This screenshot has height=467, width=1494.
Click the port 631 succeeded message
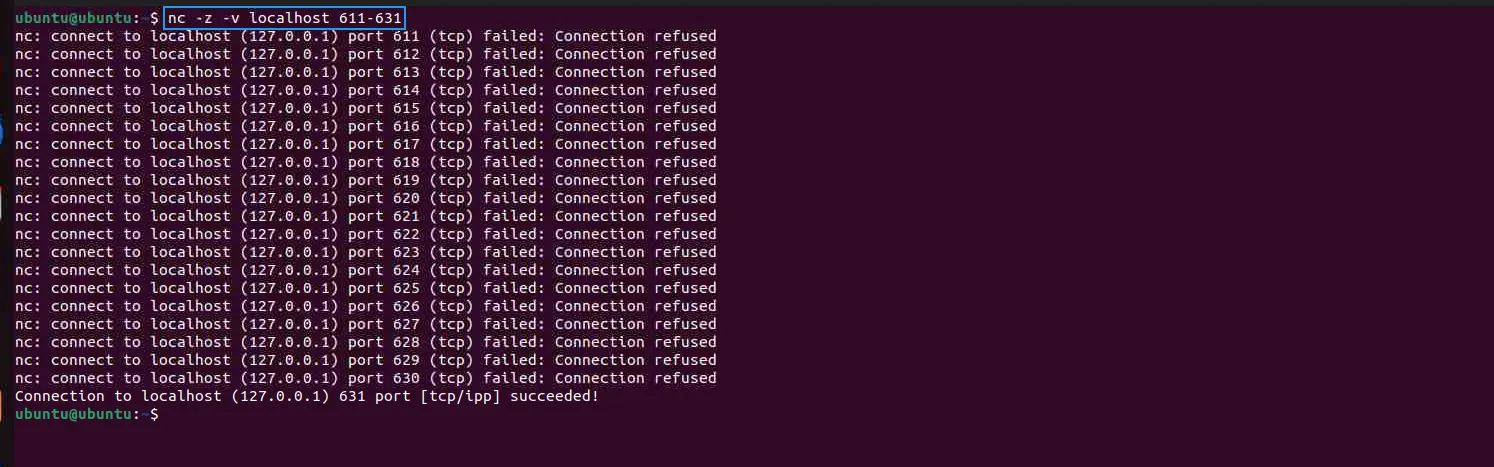click(x=307, y=396)
